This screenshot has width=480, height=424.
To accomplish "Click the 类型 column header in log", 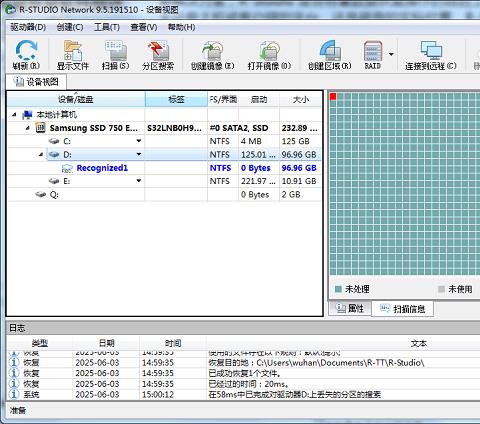I will pos(40,343).
